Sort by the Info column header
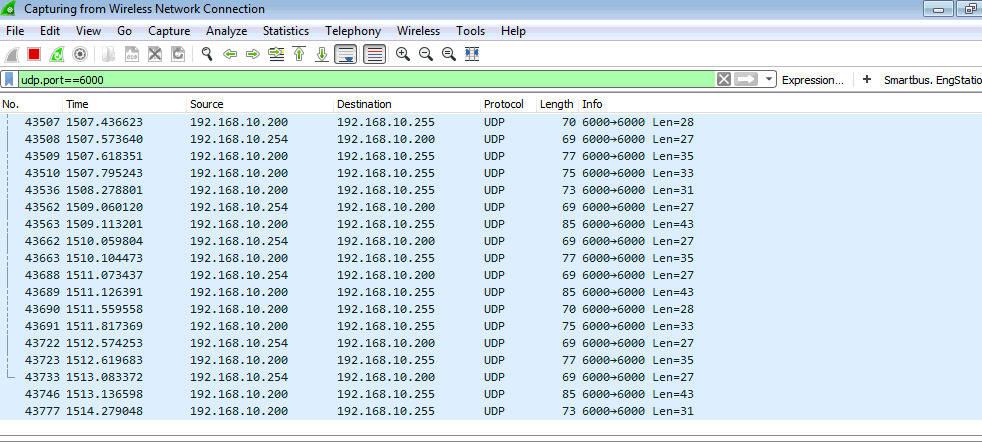 [x=780, y=104]
